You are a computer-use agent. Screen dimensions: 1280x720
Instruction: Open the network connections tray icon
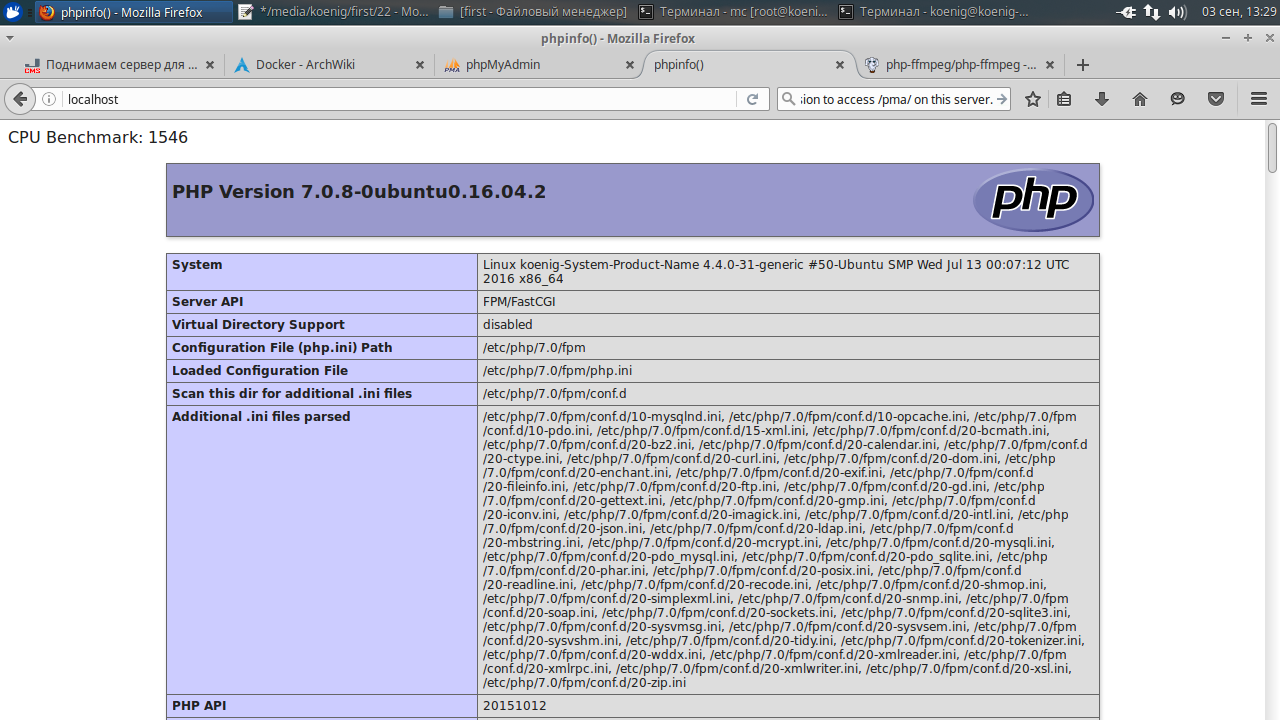pos(1152,12)
